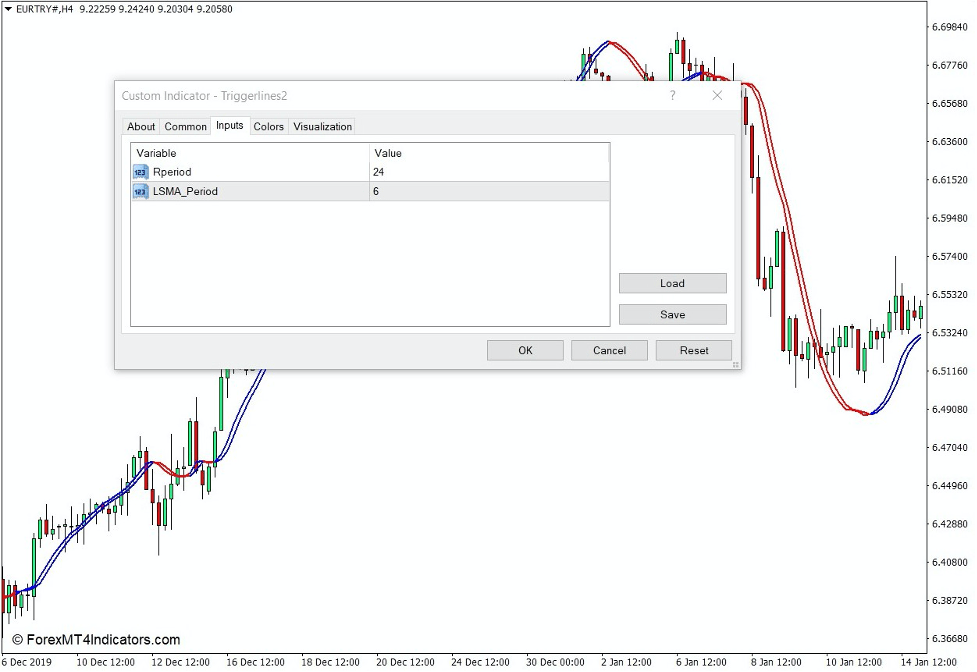977x672 pixels.
Task: Switch to the Colors tab
Action: pyautogui.click(x=267, y=126)
